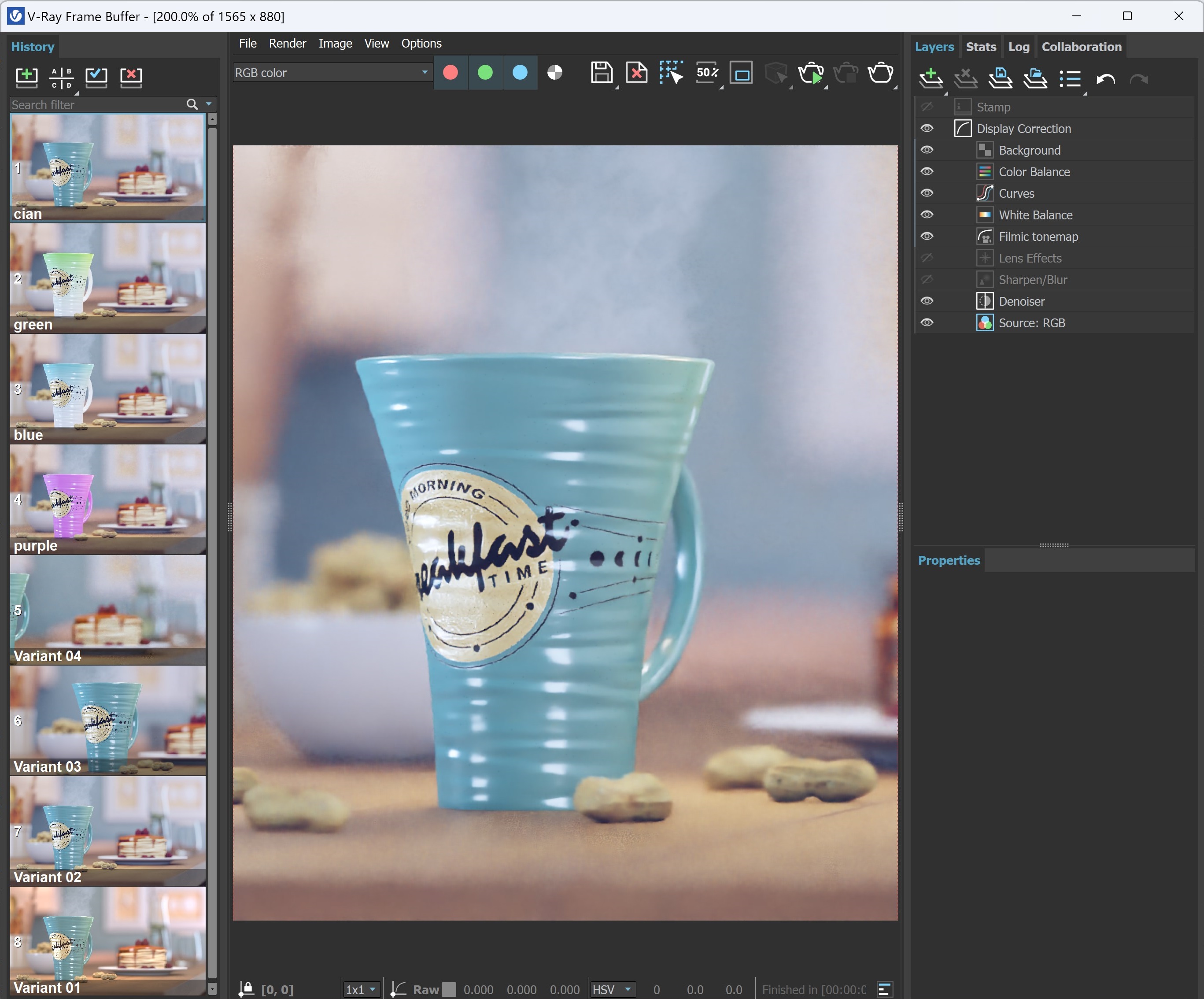Toggle the green channel display

tap(485, 73)
